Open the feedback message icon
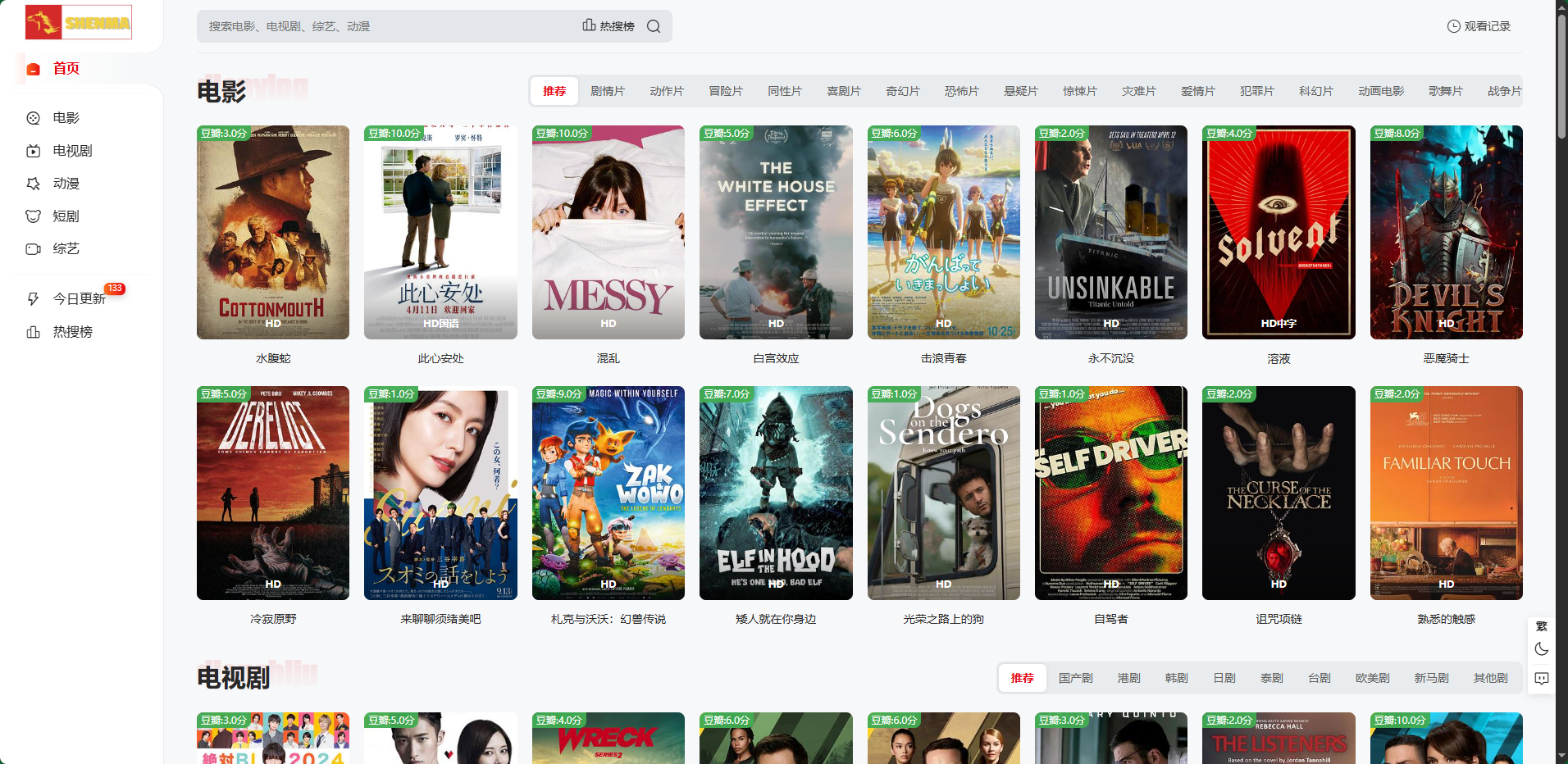1568x764 pixels. pyautogui.click(x=1542, y=679)
